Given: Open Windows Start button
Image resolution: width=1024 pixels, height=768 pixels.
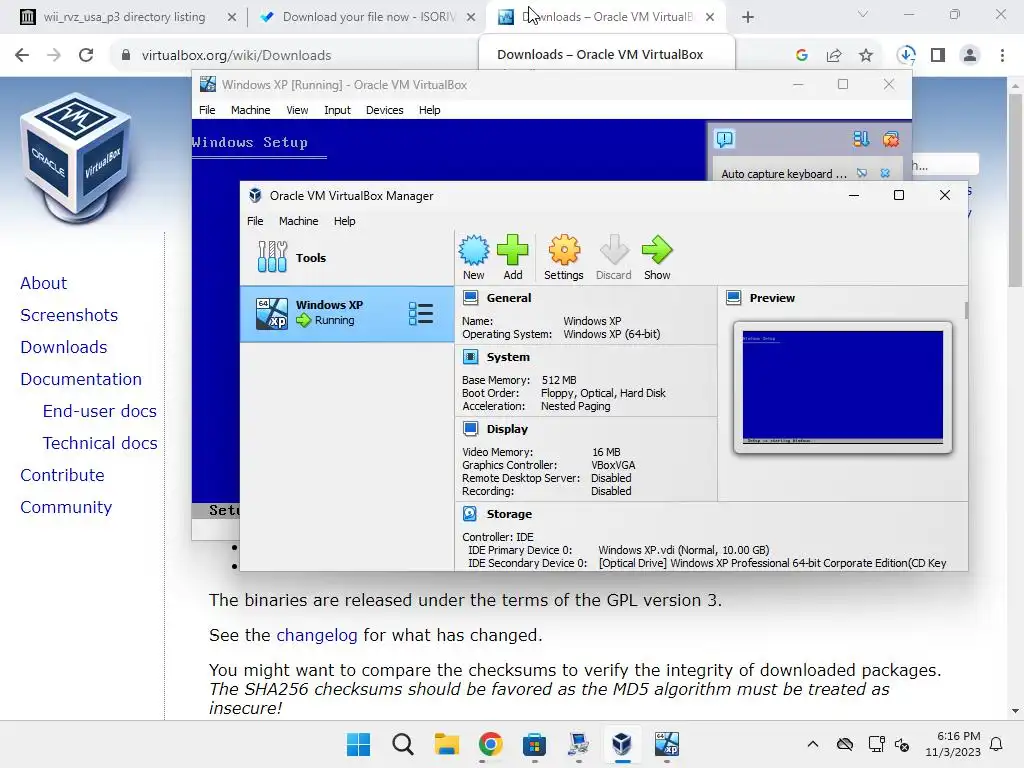Looking at the screenshot, I should [358, 744].
